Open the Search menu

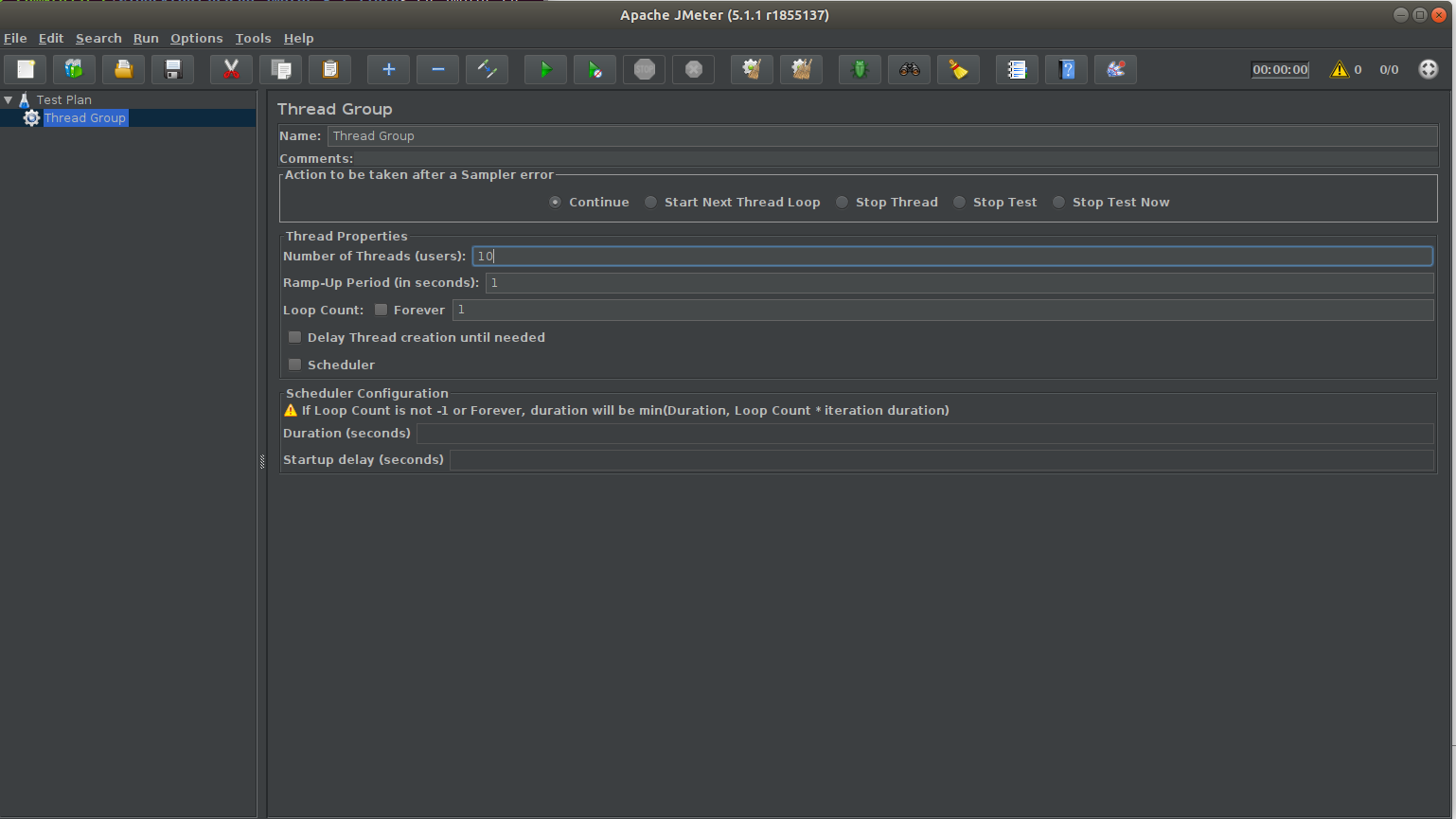click(98, 38)
